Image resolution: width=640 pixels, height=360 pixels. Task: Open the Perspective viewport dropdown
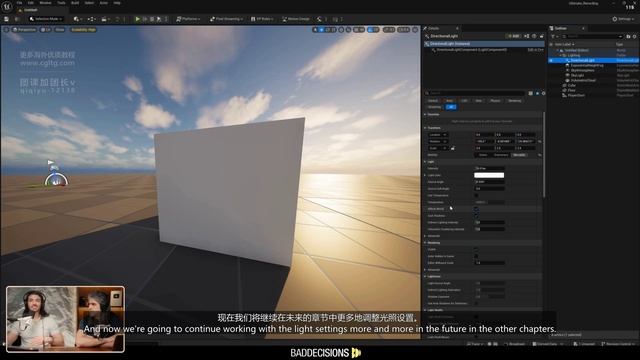click(24, 30)
